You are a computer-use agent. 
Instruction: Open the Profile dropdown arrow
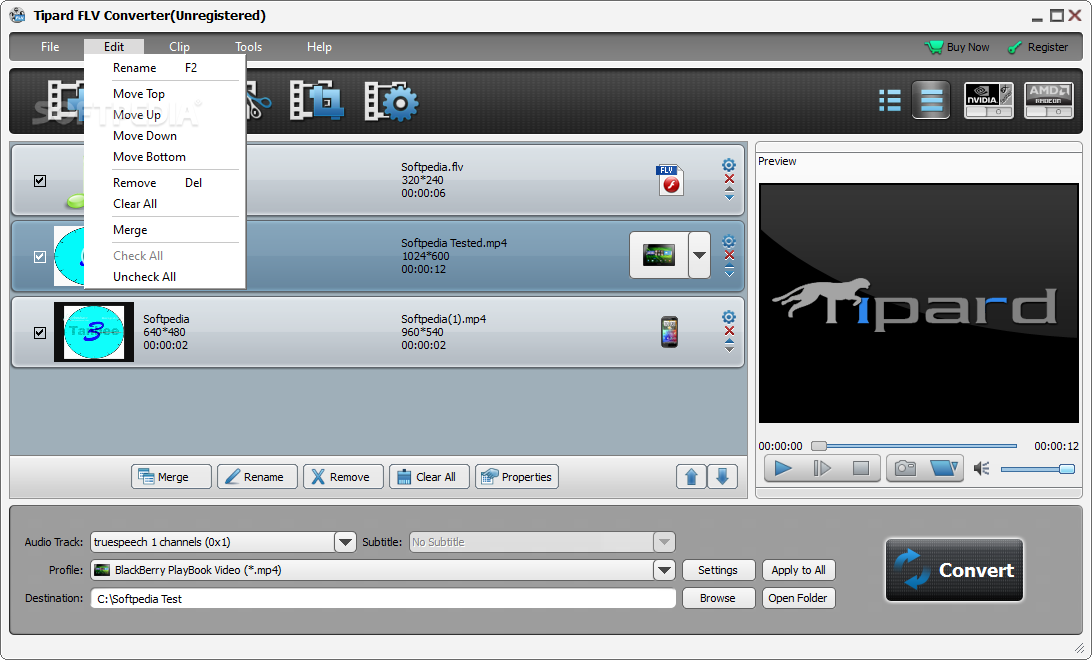pyautogui.click(x=664, y=570)
